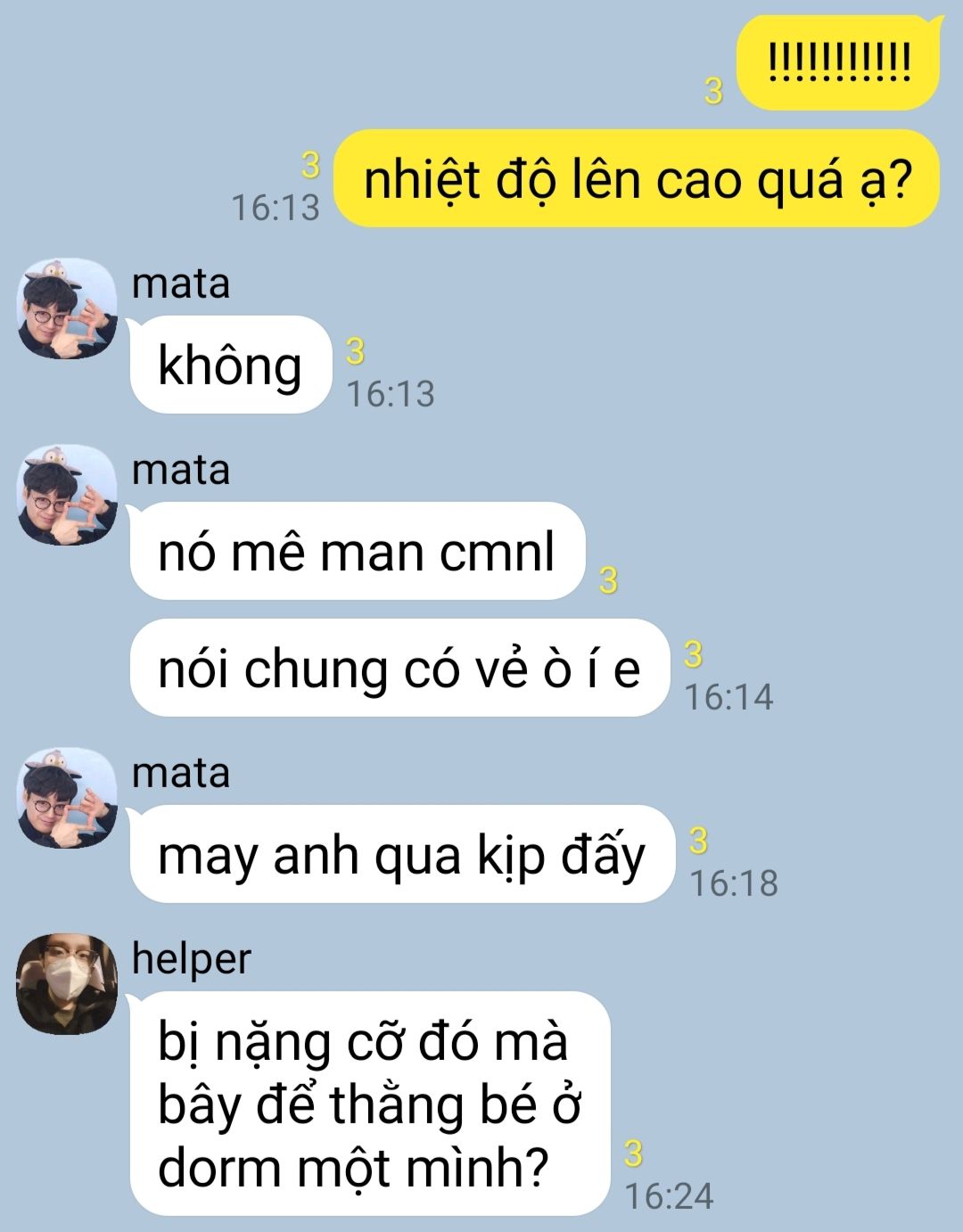This screenshot has width=963, height=1232.
Task: Tap the 16:24 timestamp on helper's message
Action: point(669,1196)
